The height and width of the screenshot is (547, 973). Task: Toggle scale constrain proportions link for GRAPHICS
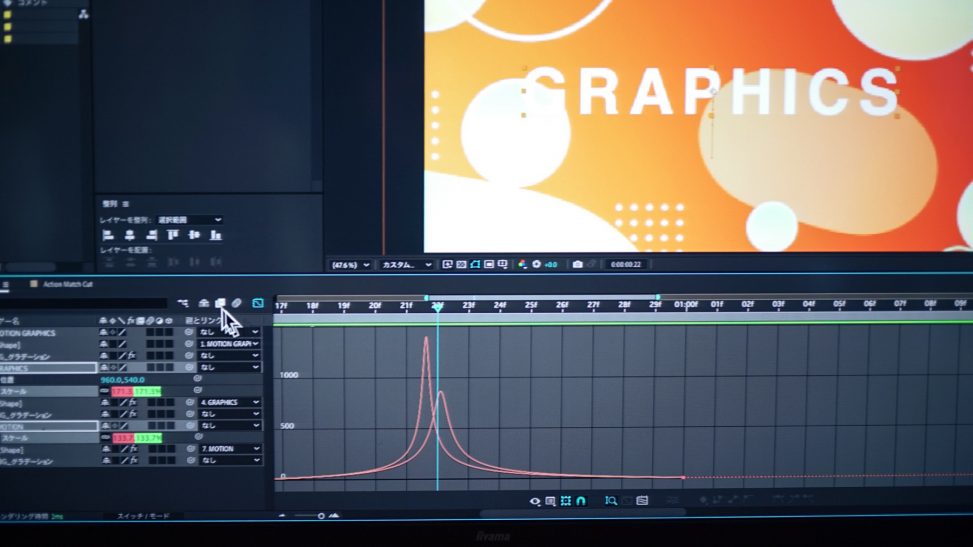click(x=104, y=391)
